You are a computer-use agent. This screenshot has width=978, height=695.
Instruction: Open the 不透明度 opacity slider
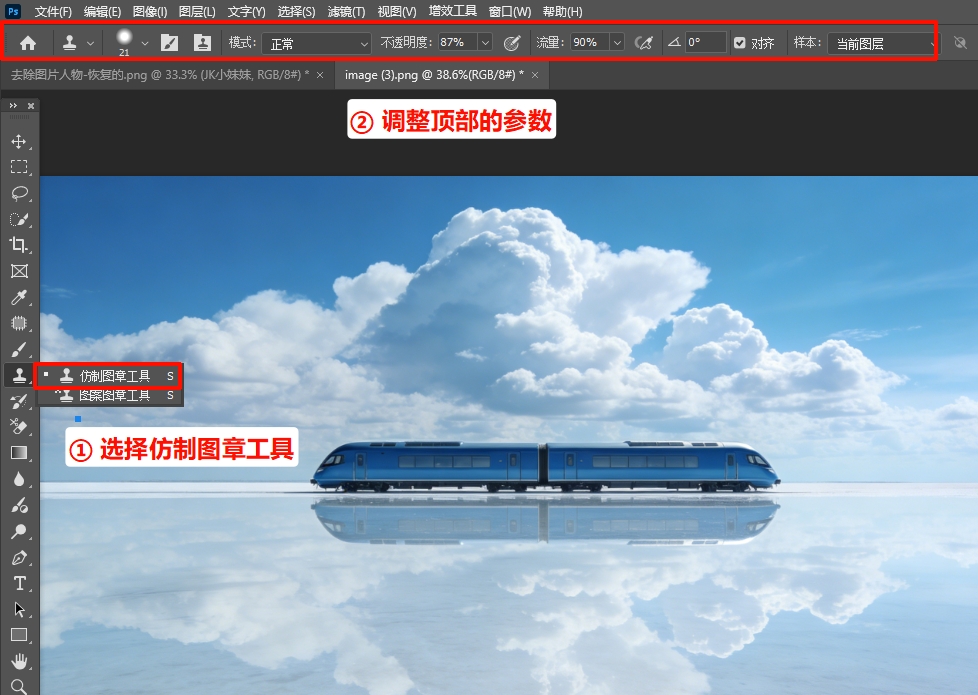[485, 42]
